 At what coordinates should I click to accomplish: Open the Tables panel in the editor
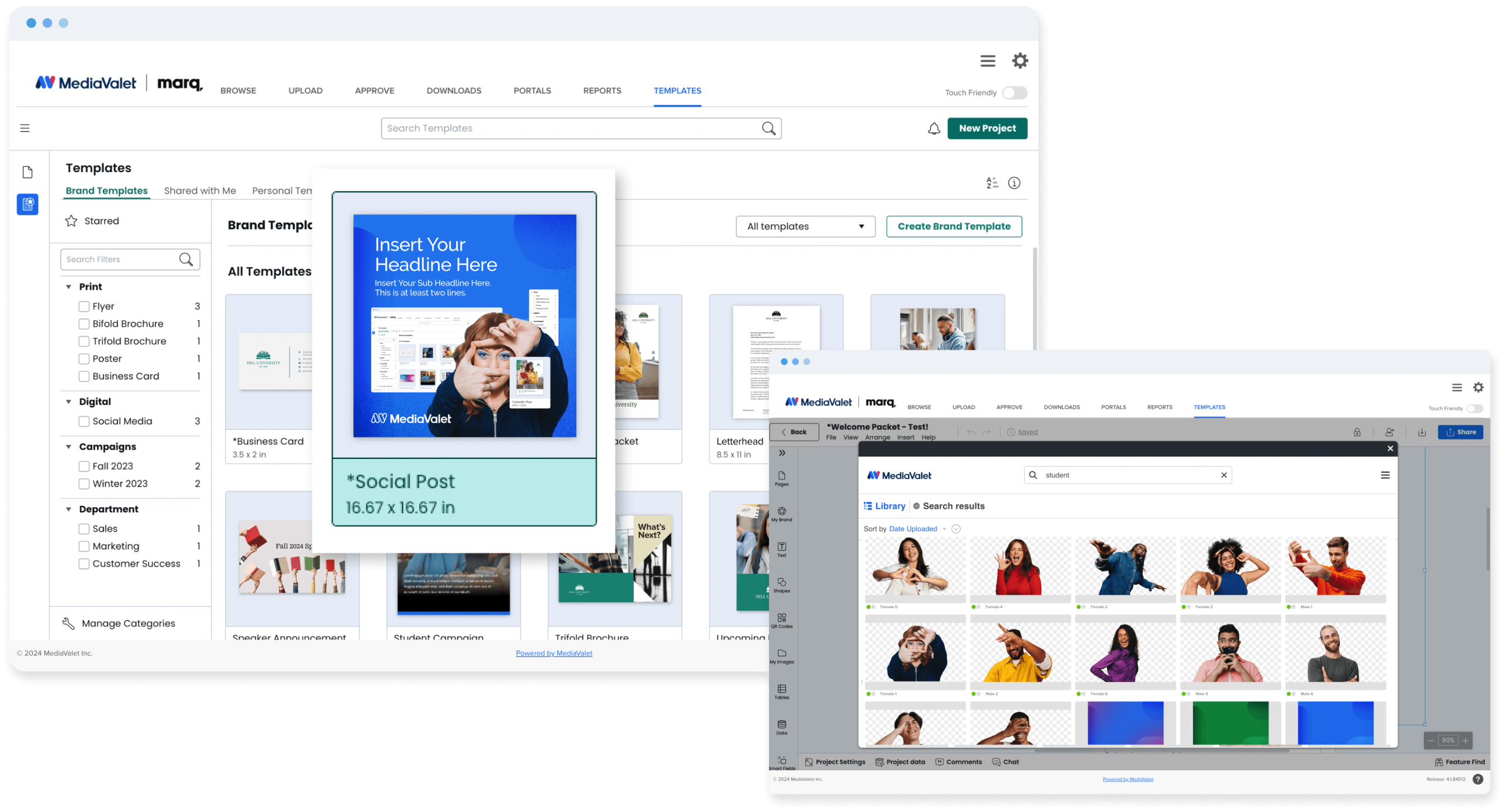781,692
